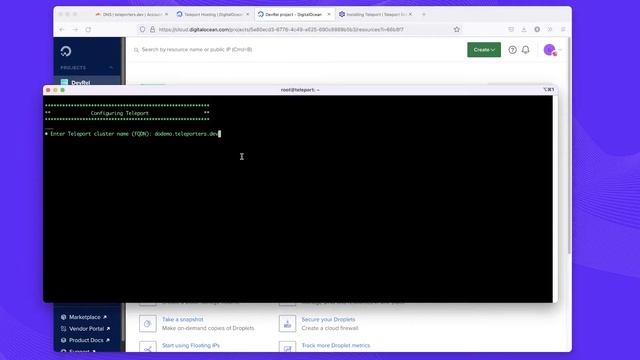Reload the current browser page
The image size is (640, 360).
tap(88, 29)
